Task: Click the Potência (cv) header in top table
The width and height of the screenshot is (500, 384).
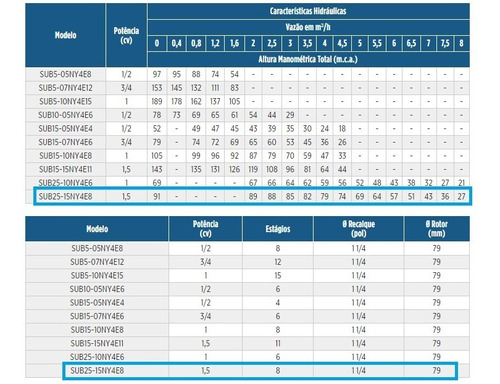Action: (x=126, y=35)
